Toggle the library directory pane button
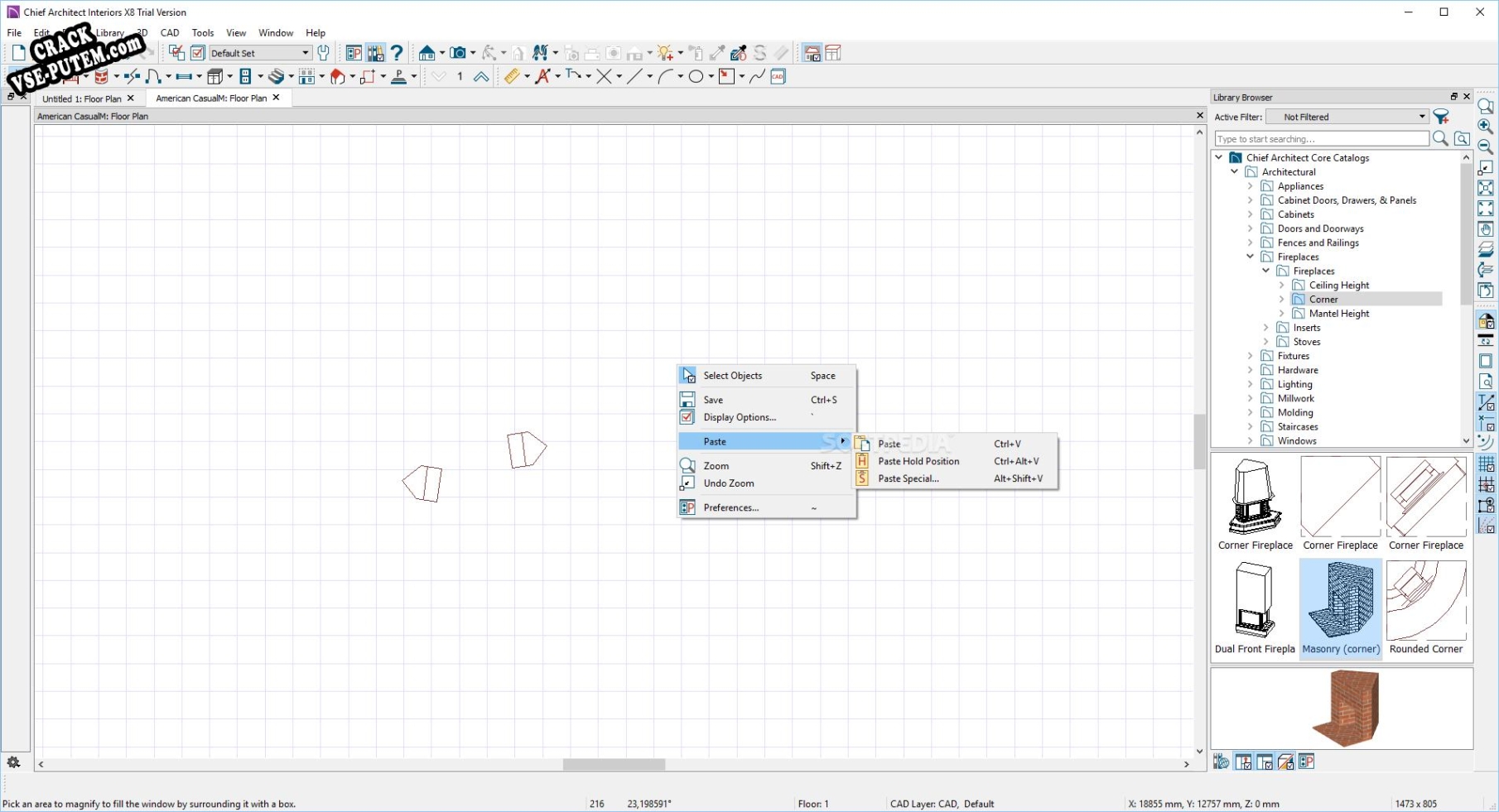Screen dimensions: 1499x812 [1243, 762]
